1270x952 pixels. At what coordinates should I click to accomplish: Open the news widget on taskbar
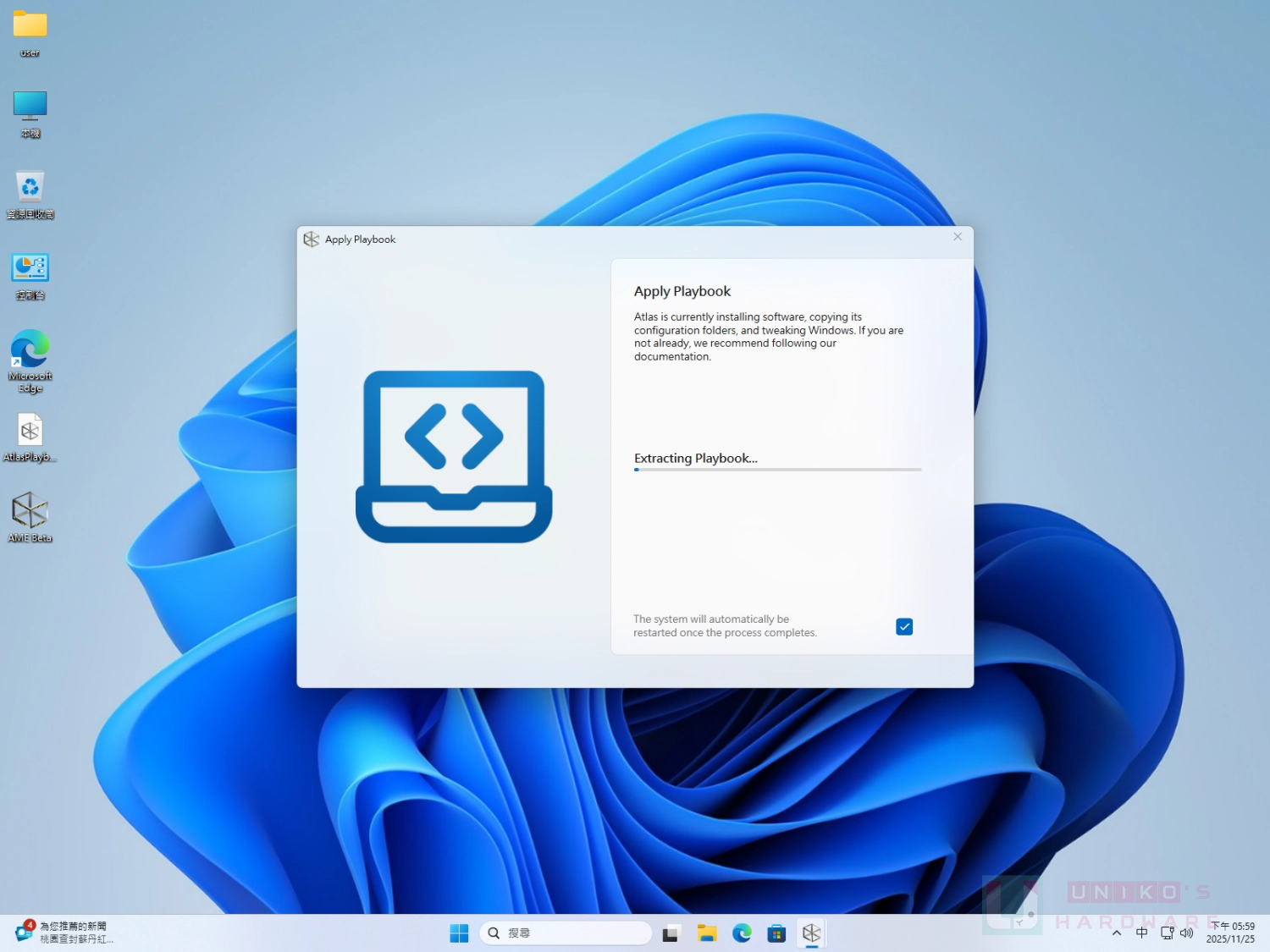click(x=64, y=933)
